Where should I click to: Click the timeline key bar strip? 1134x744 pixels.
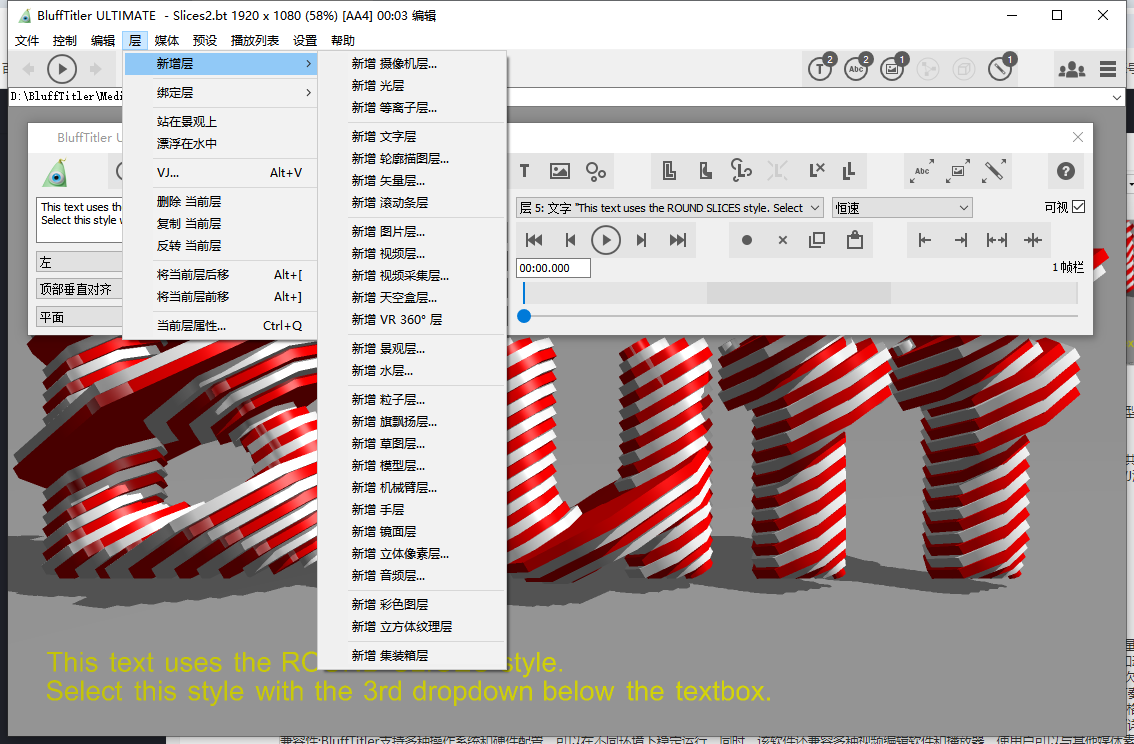[x=799, y=293]
